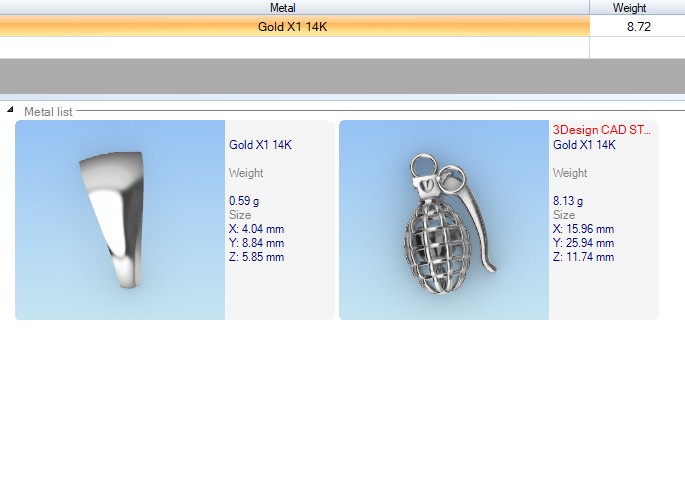Click the empty row below Gold X1 14K
Screen dimensions: 685x494
(x=292, y=47)
